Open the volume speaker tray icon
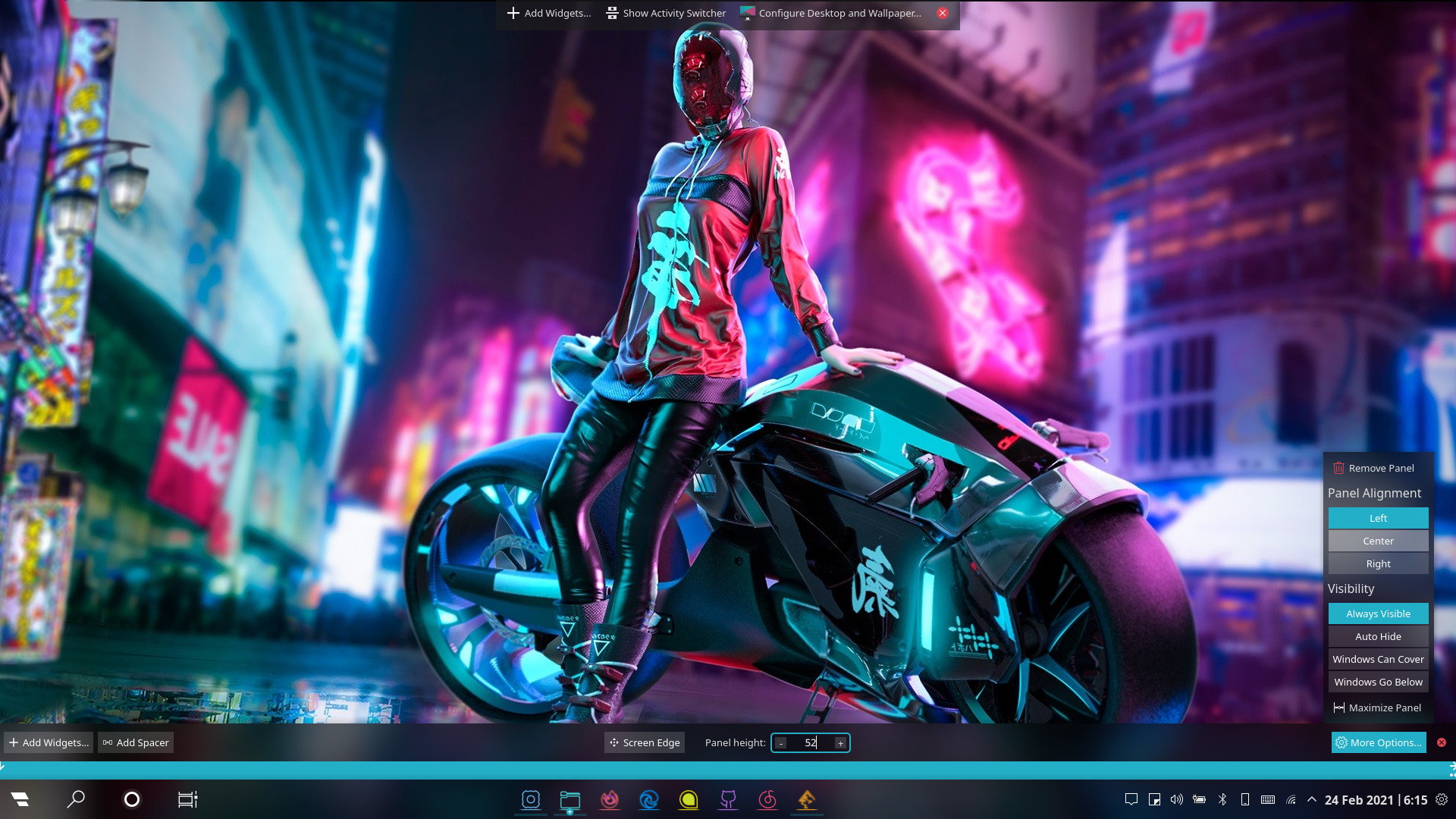 [1177, 799]
